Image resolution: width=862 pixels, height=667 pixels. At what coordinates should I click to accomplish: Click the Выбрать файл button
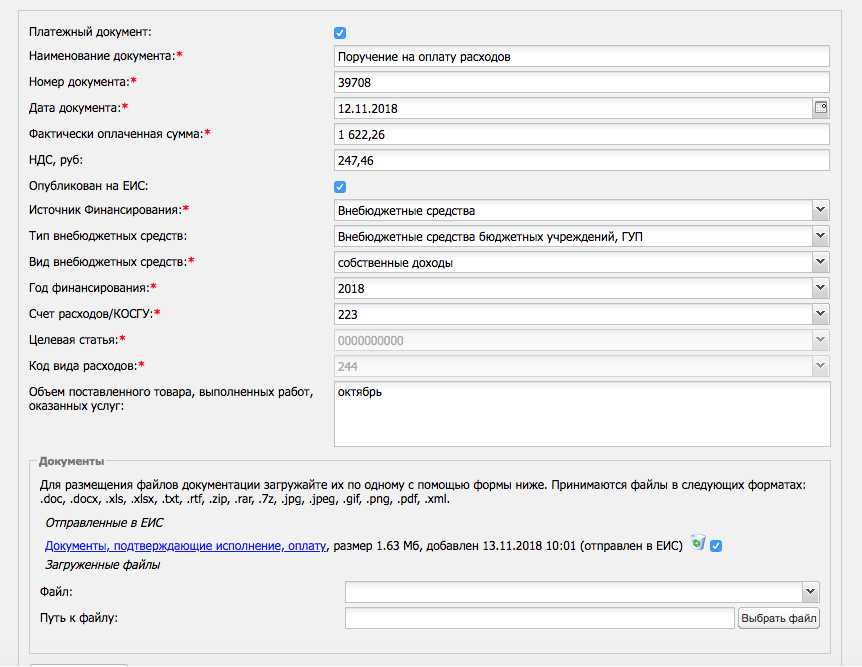(x=779, y=618)
